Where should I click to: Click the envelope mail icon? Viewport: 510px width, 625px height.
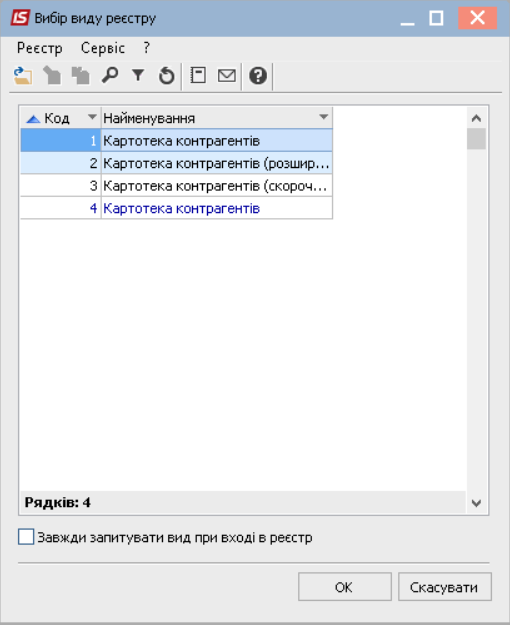pyautogui.click(x=226, y=75)
